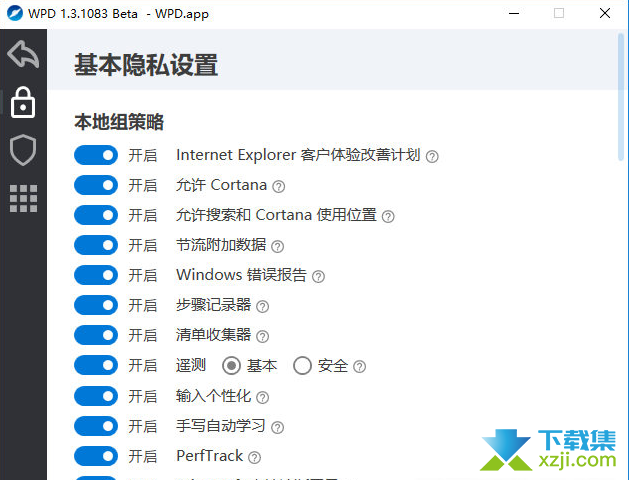Show help for 步骤记录器
This screenshot has width=629, height=480.
click(x=262, y=307)
